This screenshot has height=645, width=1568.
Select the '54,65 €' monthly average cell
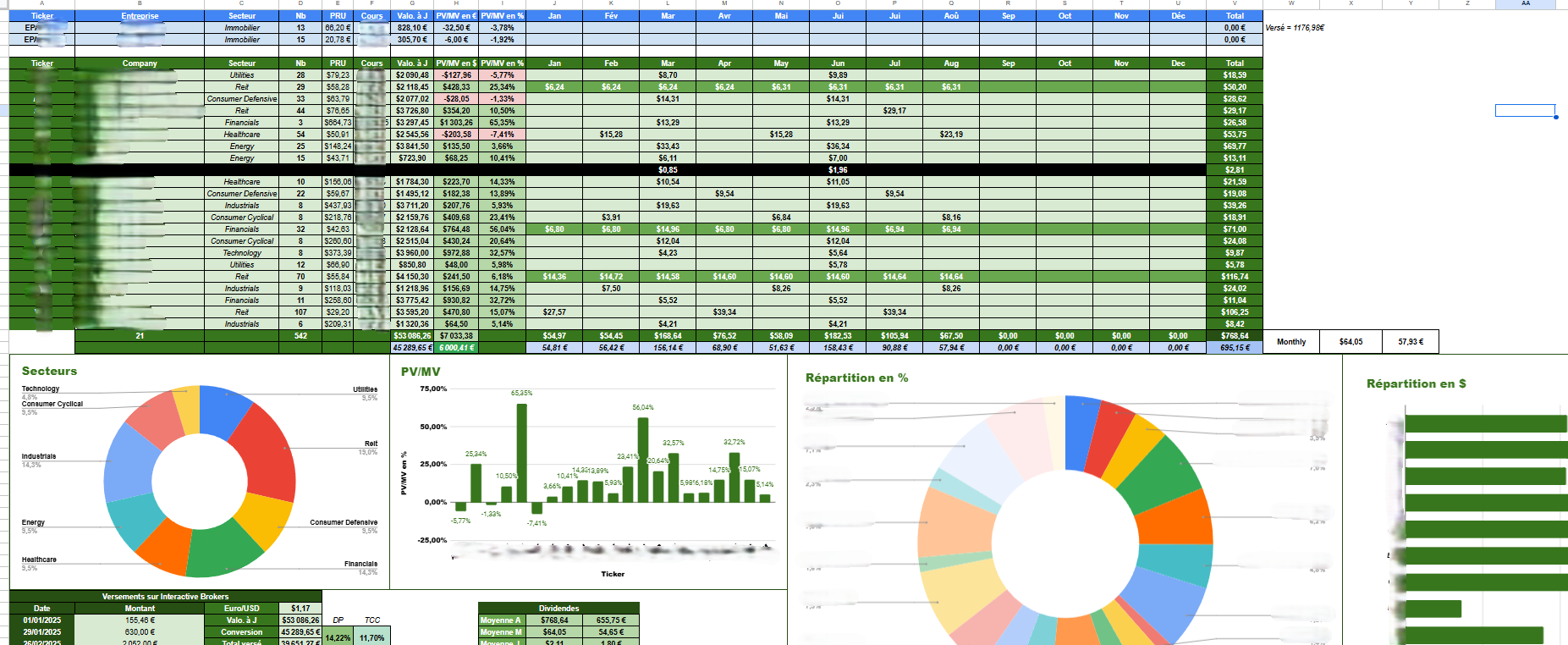point(611,632)
